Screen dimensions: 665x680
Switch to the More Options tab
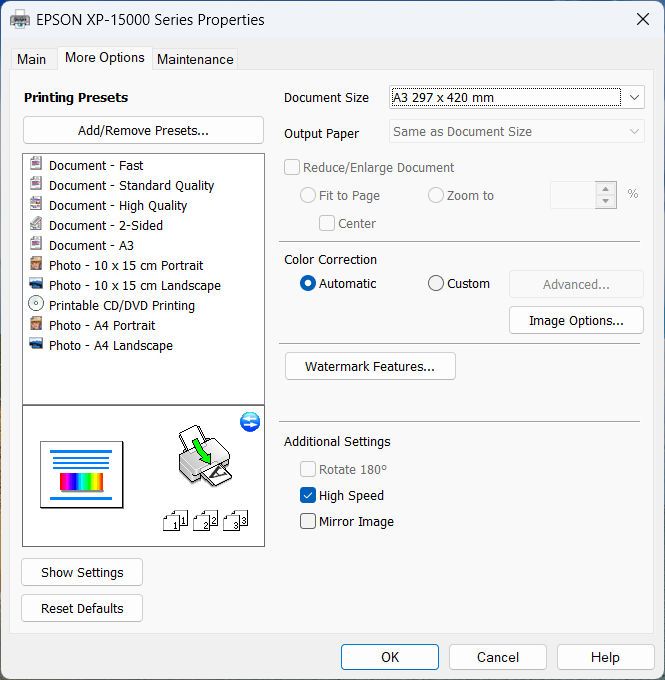pyautogui.click(x=105, y=58)
